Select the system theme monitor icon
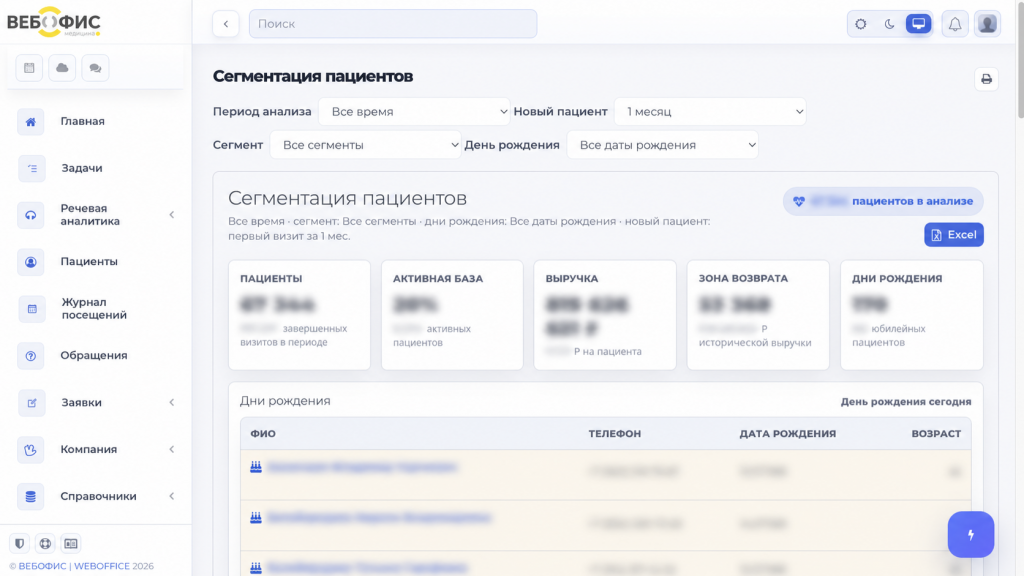Viewport: 1024px width, 576px height. pos(918,24)
